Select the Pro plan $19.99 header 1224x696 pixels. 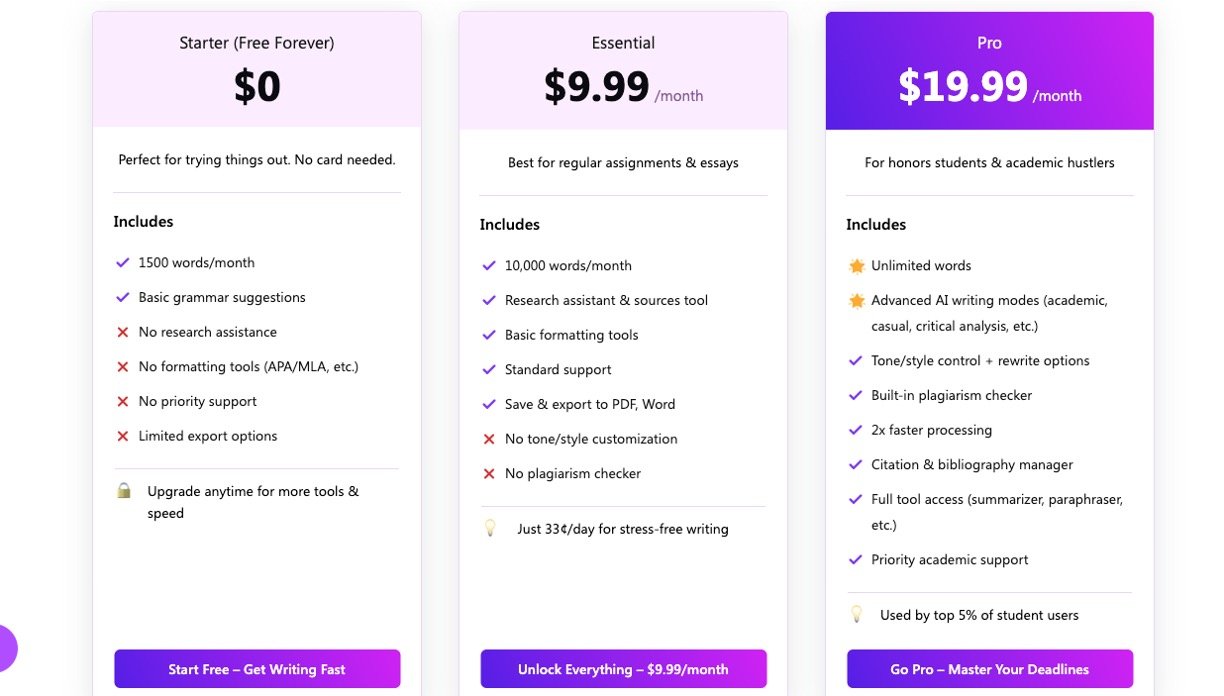point(989,71)
